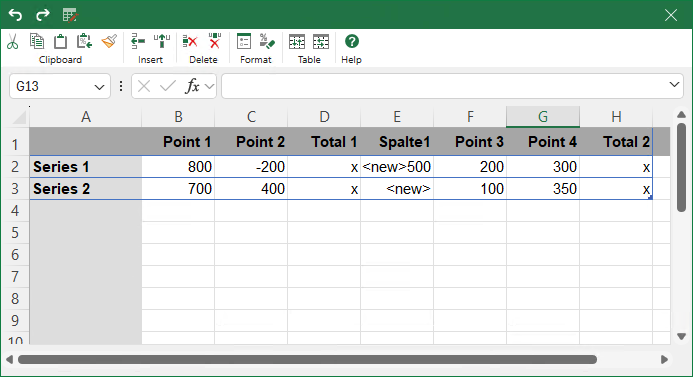The height and width of the screenshot is (377, 693).
Task: Click the Copy icon in Clipboard group
Action: (37, 41)
